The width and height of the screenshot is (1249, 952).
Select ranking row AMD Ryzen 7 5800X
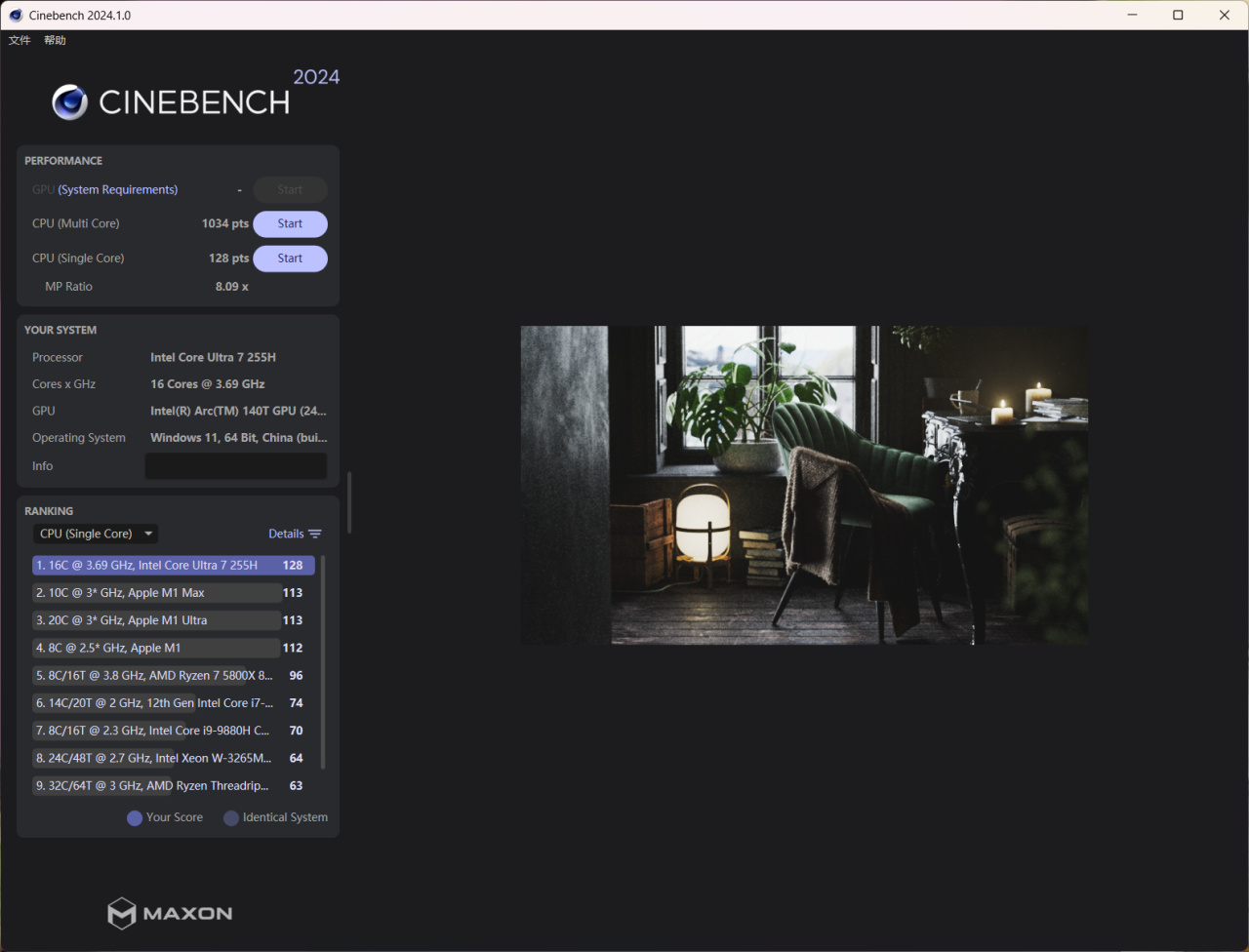[x=174, y=675]
